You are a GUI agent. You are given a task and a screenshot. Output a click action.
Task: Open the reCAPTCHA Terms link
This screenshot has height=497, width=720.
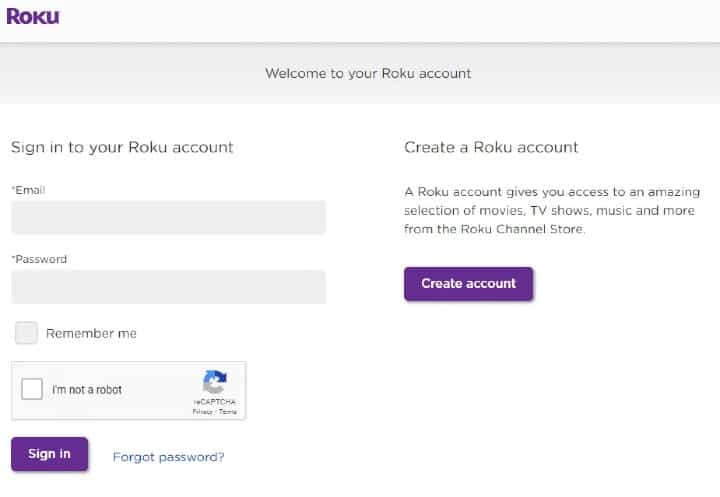[228, 412]
